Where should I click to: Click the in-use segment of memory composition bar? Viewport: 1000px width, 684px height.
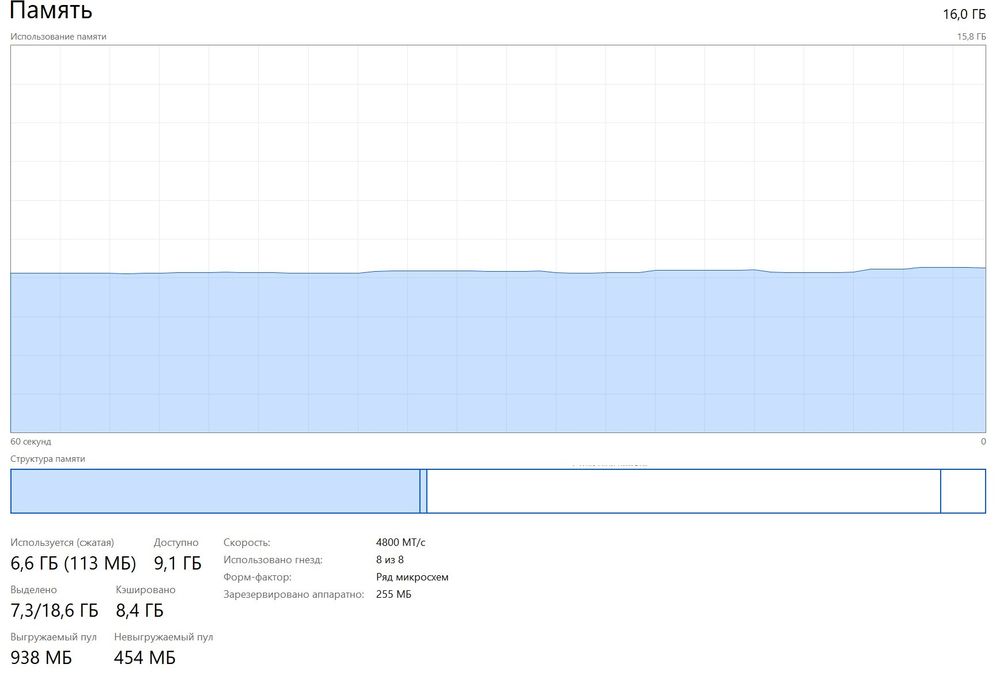(x=215, y=491)
